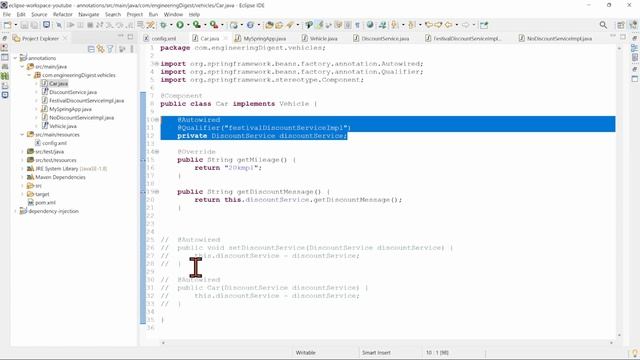640x360 pixels.
Task: Click the External Tools run icon
Action: coord(213,25)
